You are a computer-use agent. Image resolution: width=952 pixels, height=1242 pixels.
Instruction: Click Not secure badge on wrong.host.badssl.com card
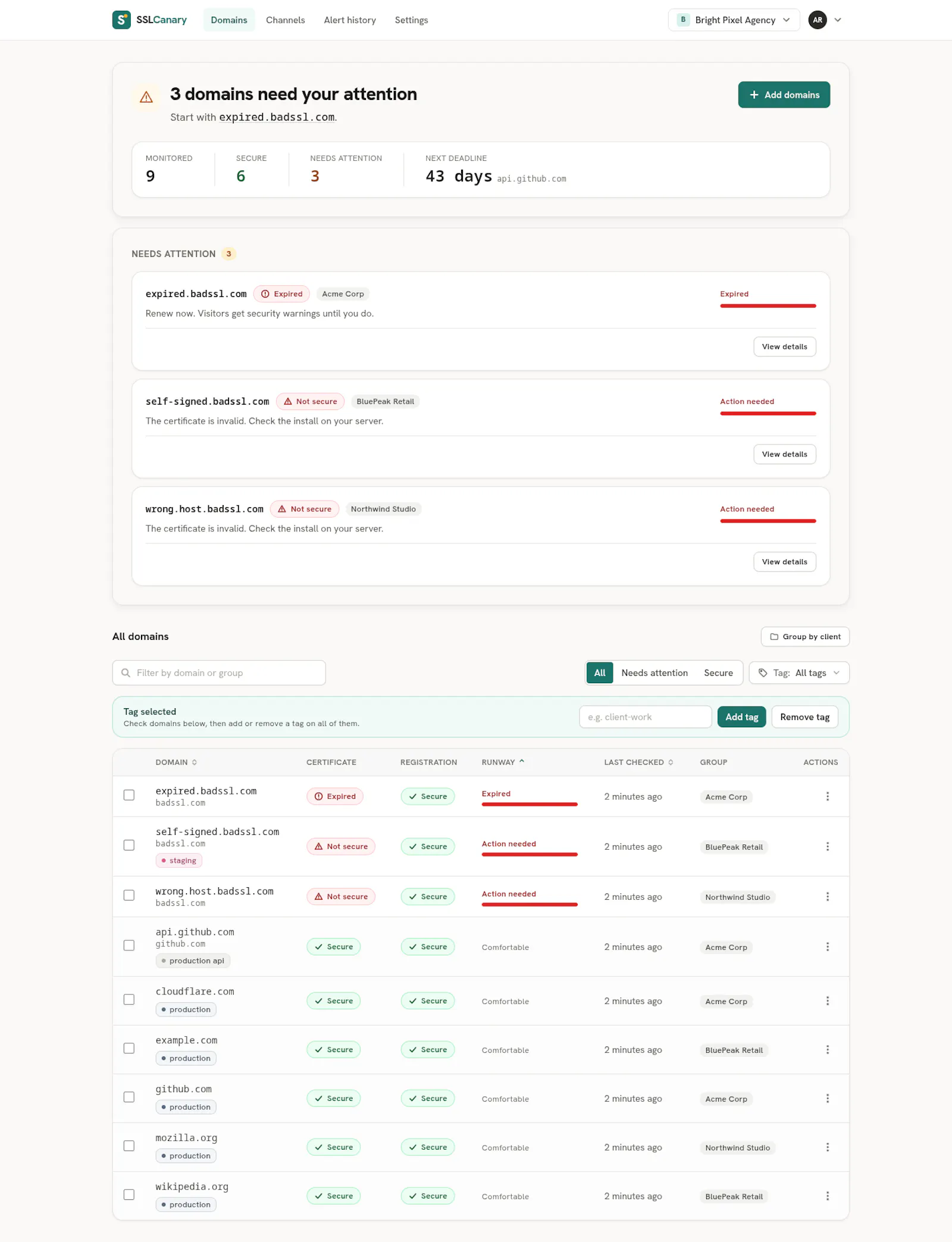pyautogui.click(x=305, y=509)
